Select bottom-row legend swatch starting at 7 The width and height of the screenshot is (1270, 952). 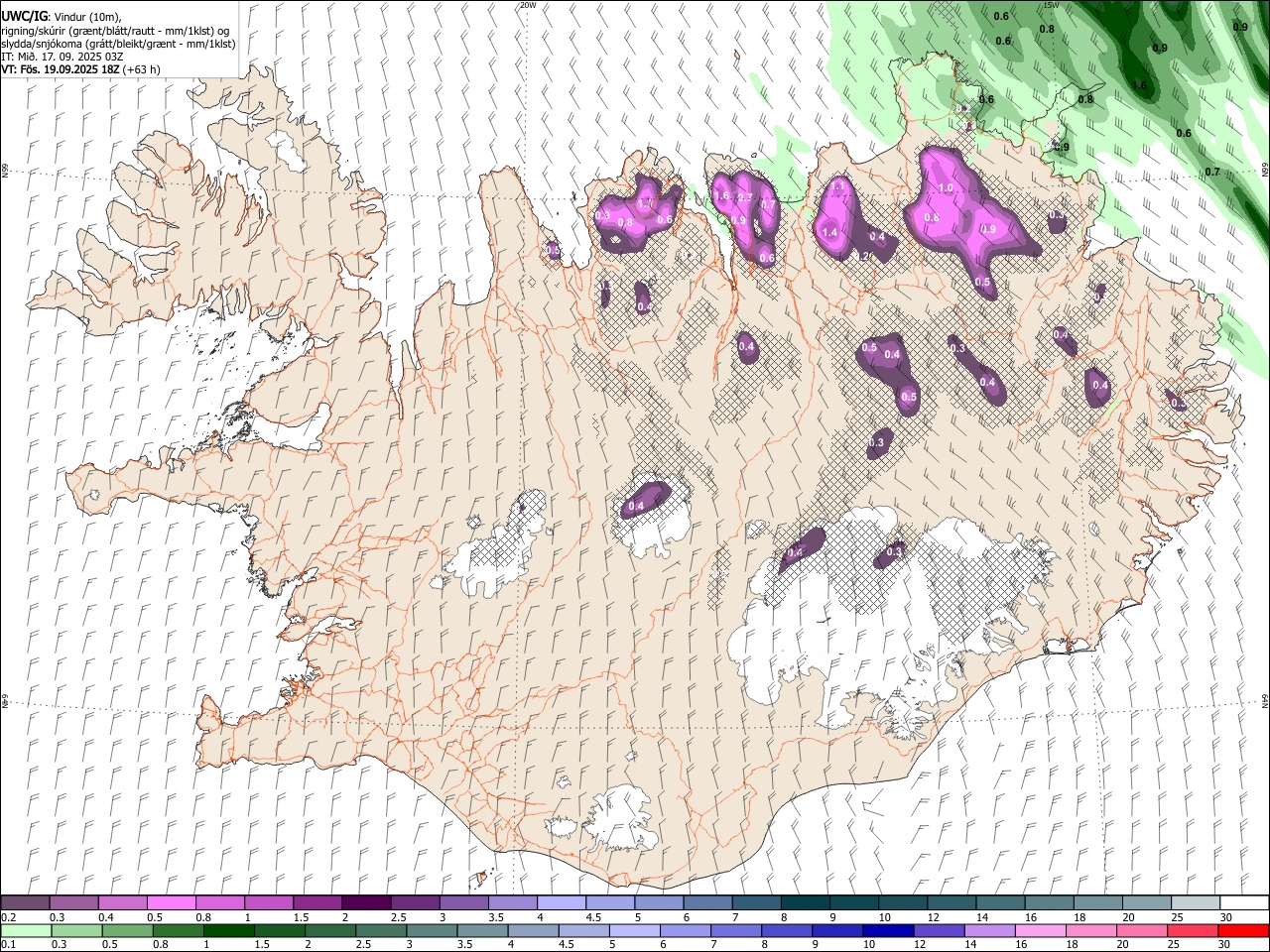tap(736, 930)
